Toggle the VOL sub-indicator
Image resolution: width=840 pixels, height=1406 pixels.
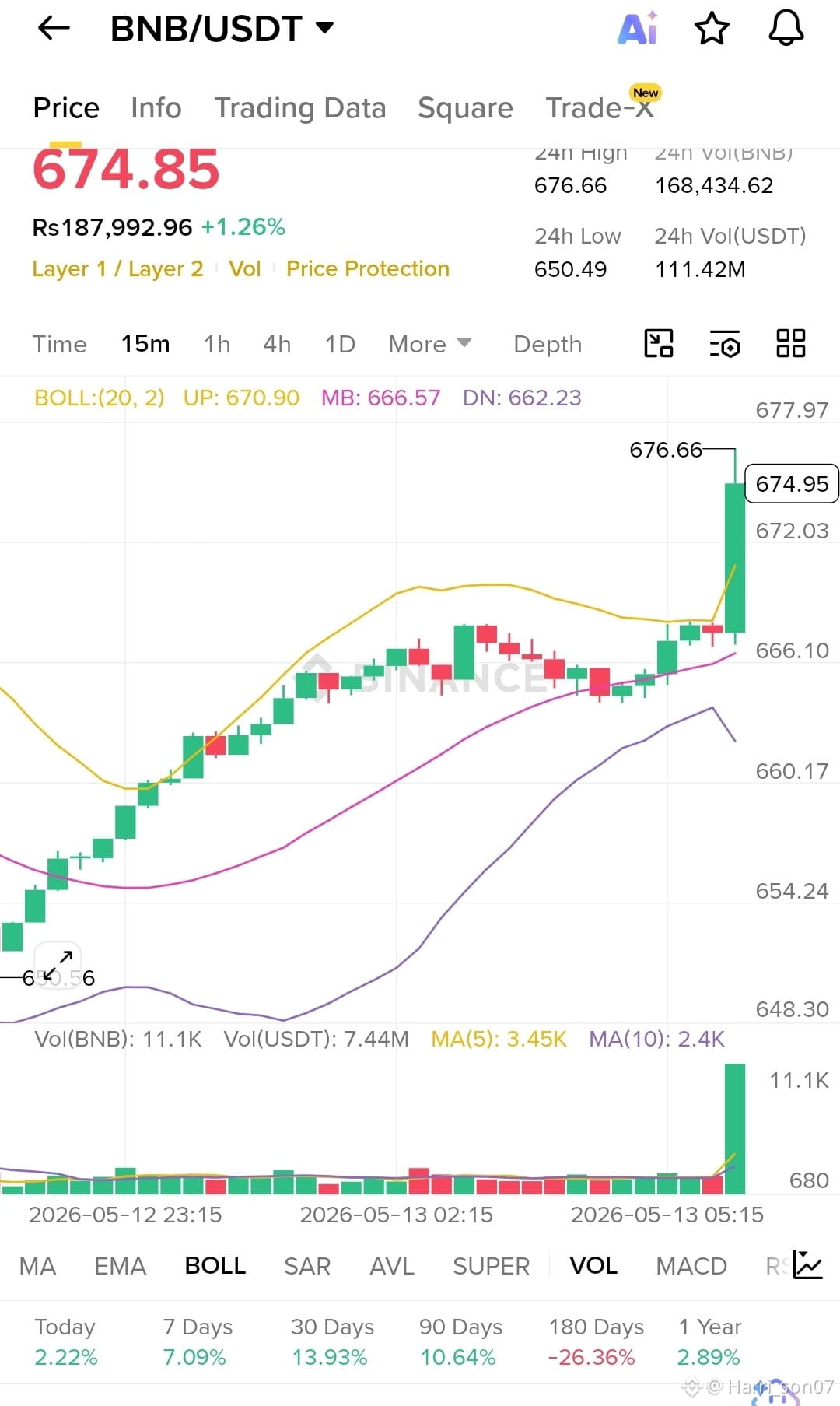(x=593, y=1266)
